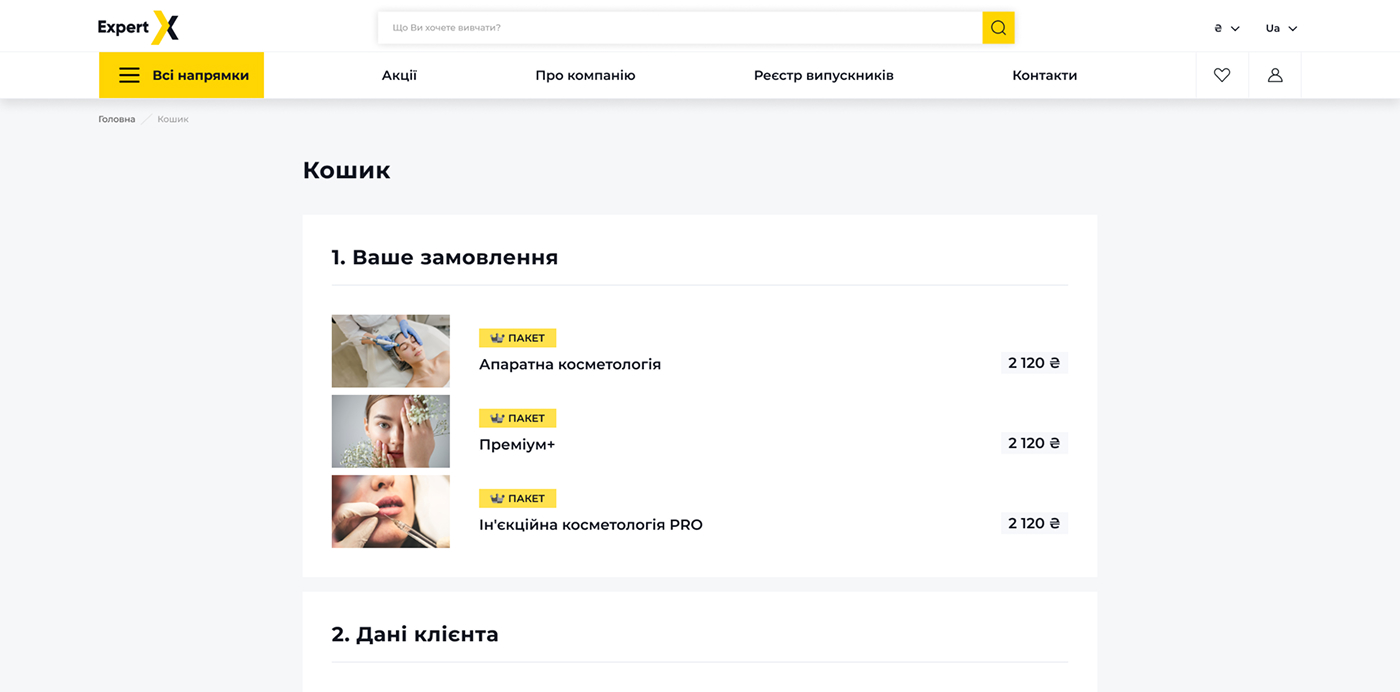Select 'Реєстр випускників' menu item

pyautogui.click(x=823, y=75)
